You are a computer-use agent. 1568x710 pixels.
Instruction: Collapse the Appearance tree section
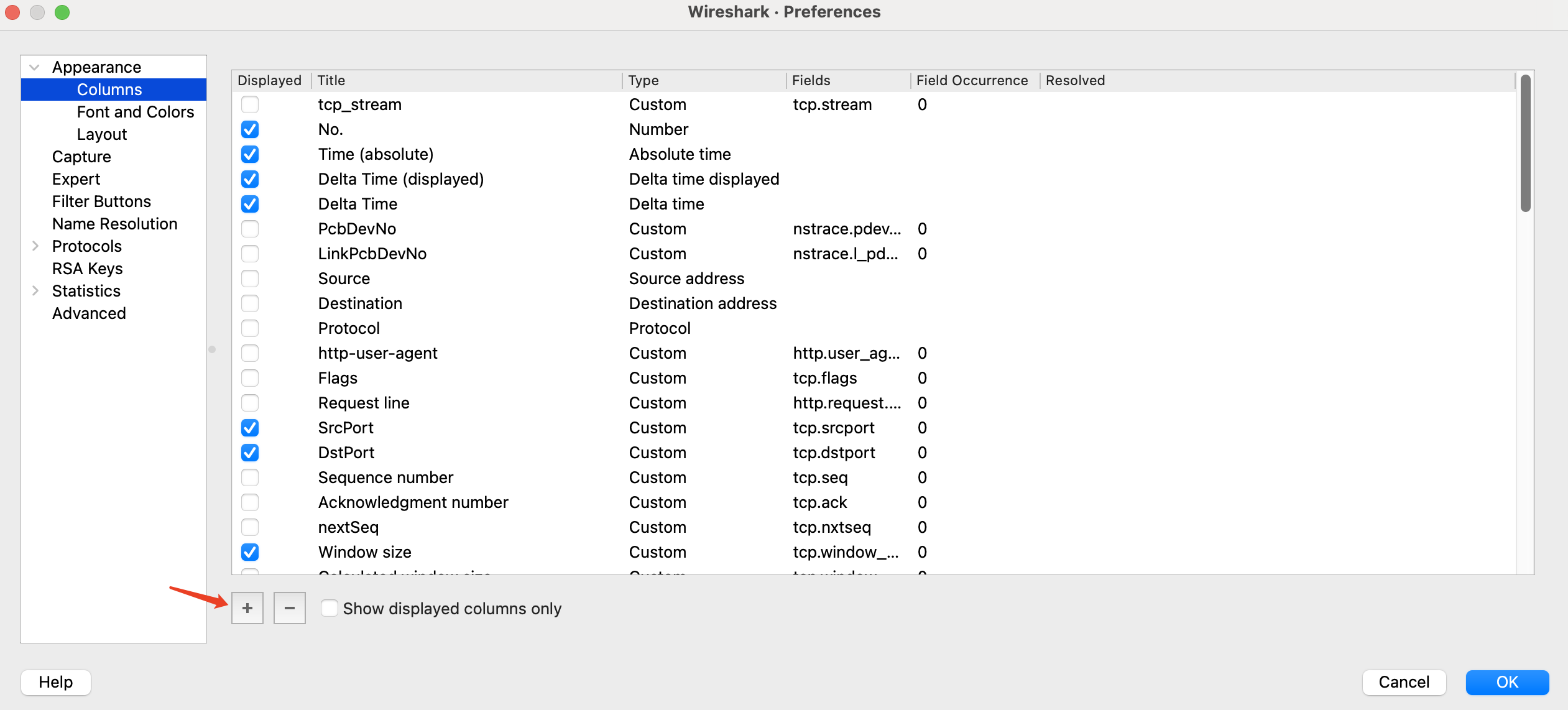tap(35, 67)
